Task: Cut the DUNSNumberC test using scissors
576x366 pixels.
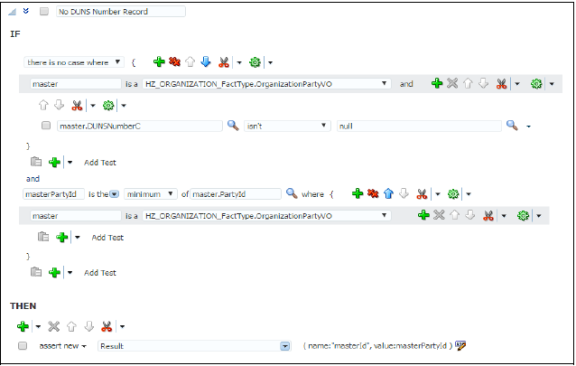Action: tap(76, 105)
